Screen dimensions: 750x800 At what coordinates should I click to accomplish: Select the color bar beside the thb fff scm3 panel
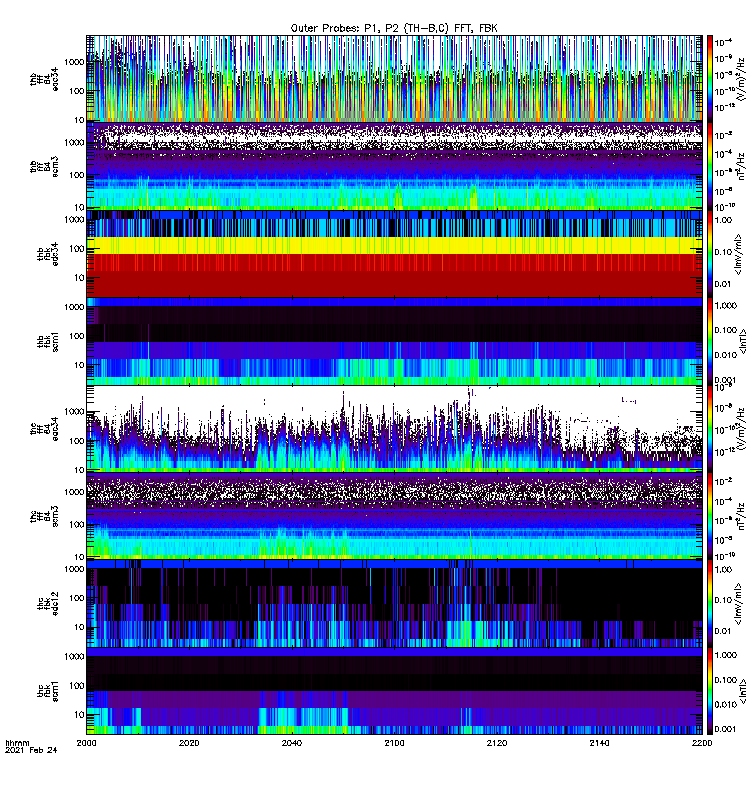pyautogui.click(x=709, y=166)
